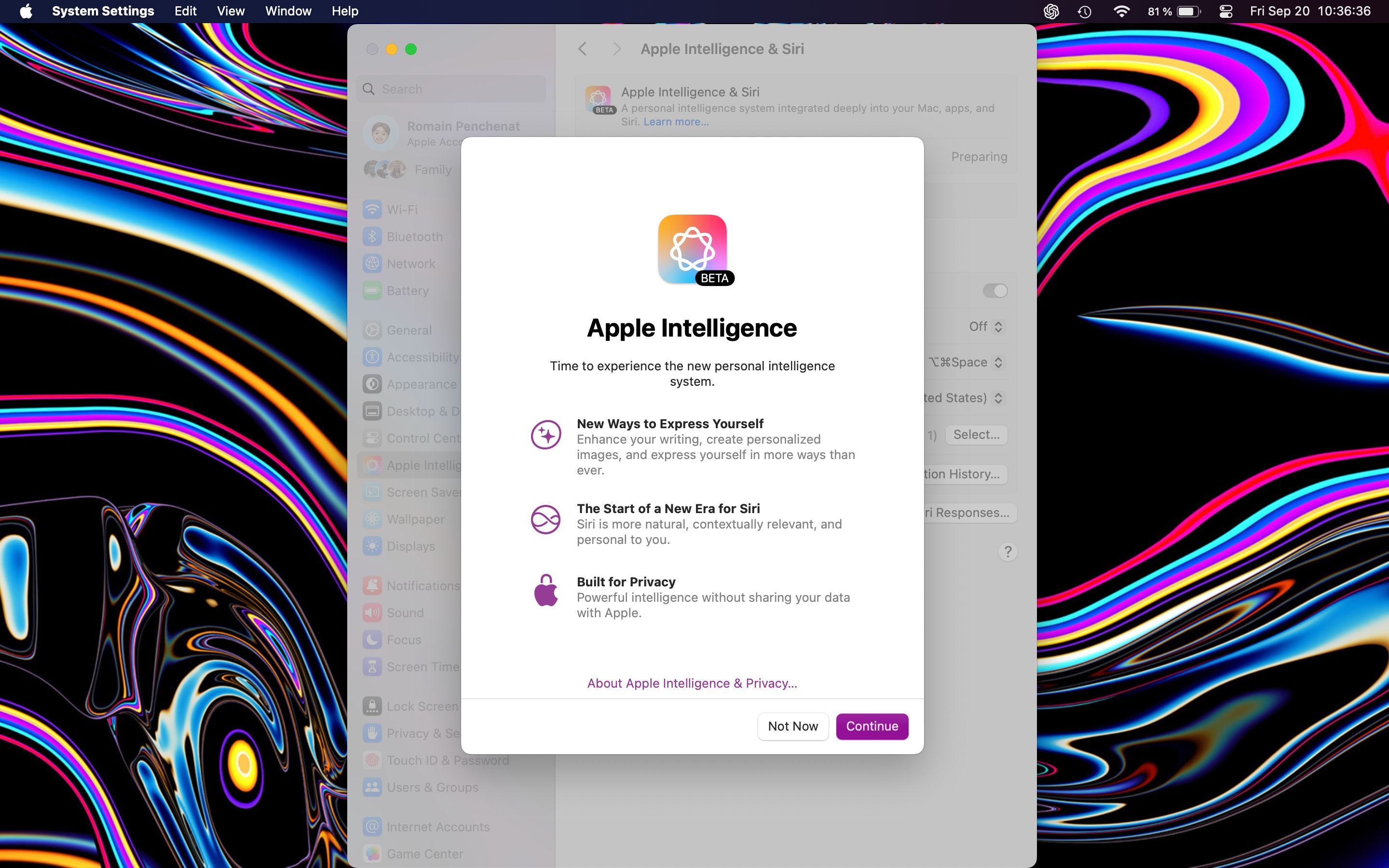The image size is (1389, 868).
Task: Click Not Now to dismiss Apple Intelligence
Action: click(x=793, y=726)
